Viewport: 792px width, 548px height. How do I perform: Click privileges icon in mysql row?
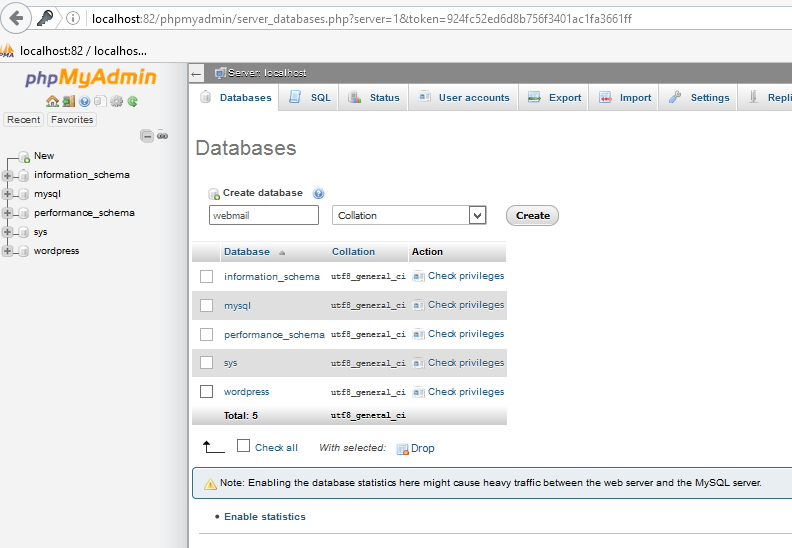418,305
